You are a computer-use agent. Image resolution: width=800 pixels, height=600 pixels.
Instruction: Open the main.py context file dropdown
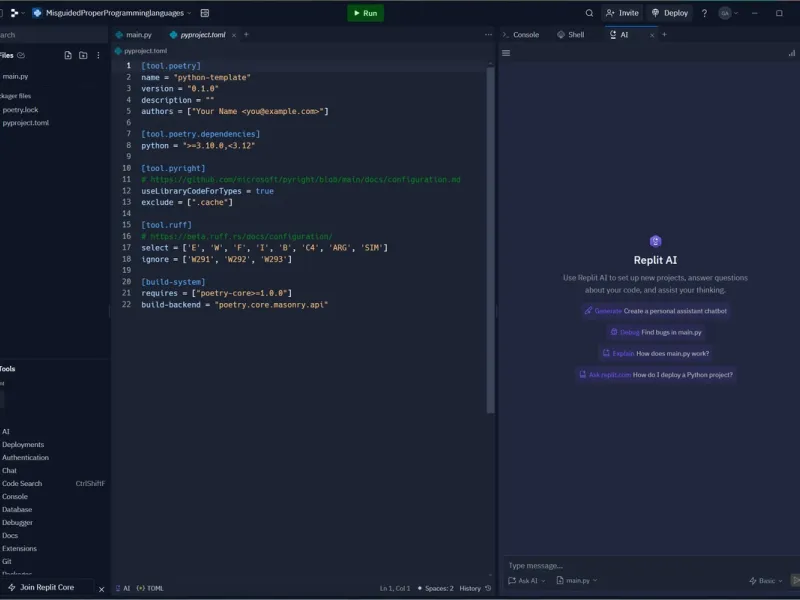(x=577, y=581)
